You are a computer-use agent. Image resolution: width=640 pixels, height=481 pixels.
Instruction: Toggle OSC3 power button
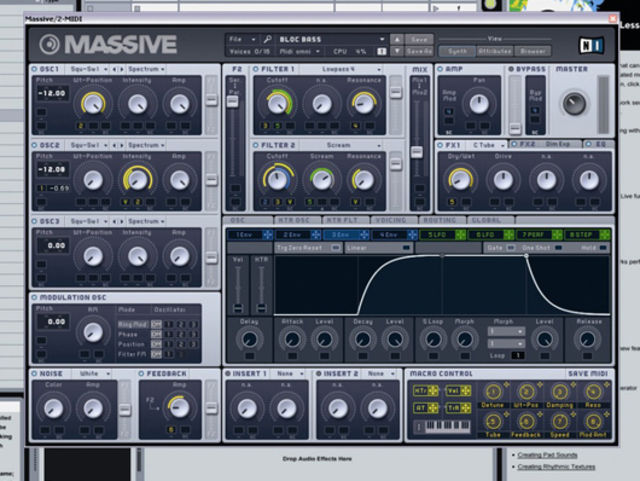34,221
